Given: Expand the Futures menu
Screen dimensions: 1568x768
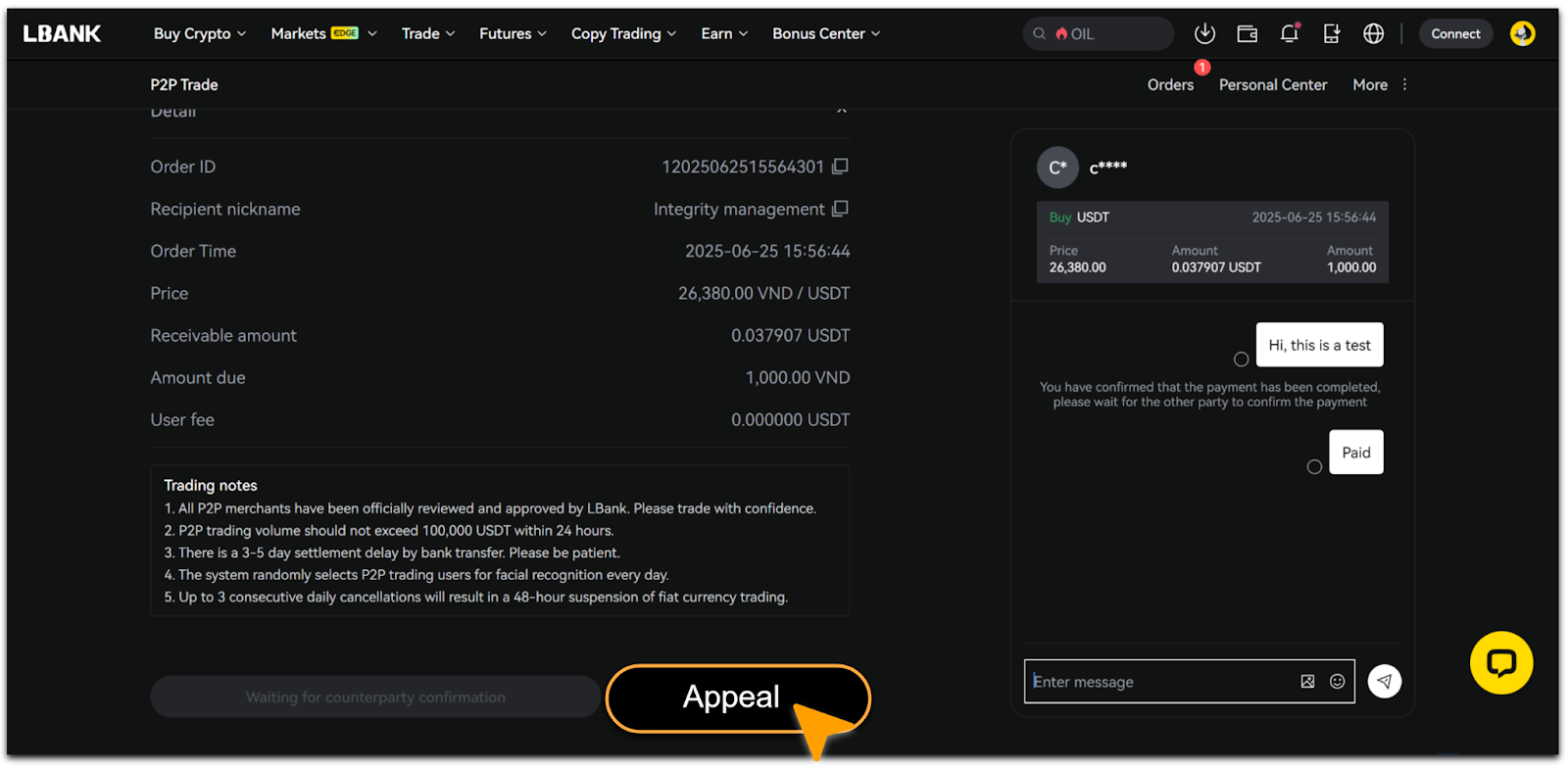Looking at the screenshot, I should click(513, 33).
